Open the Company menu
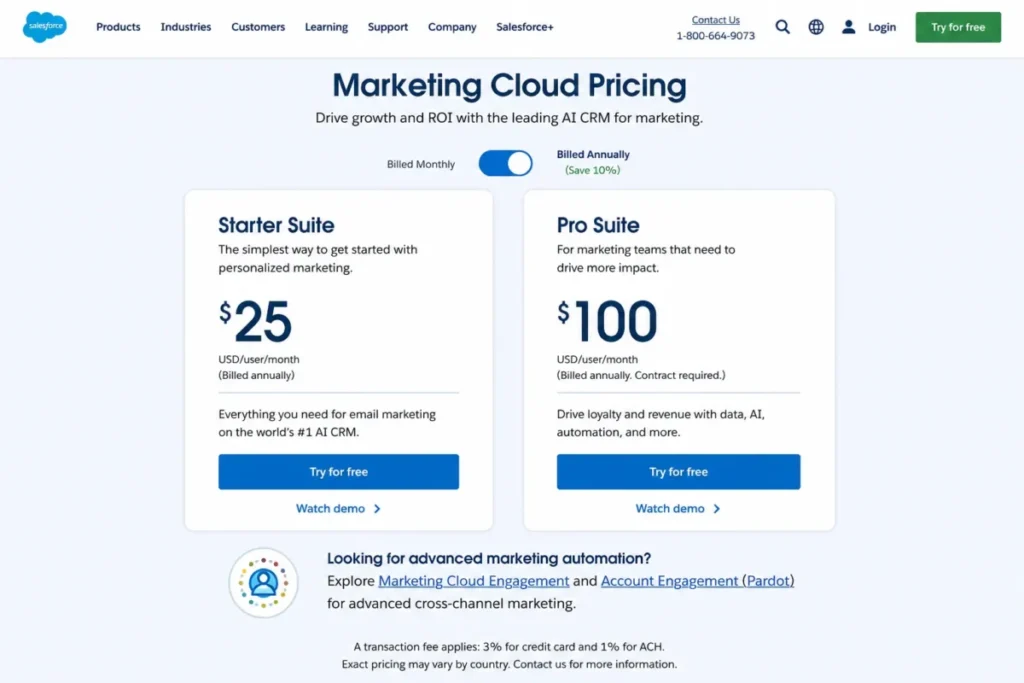1024x683 pixels. 452,27
